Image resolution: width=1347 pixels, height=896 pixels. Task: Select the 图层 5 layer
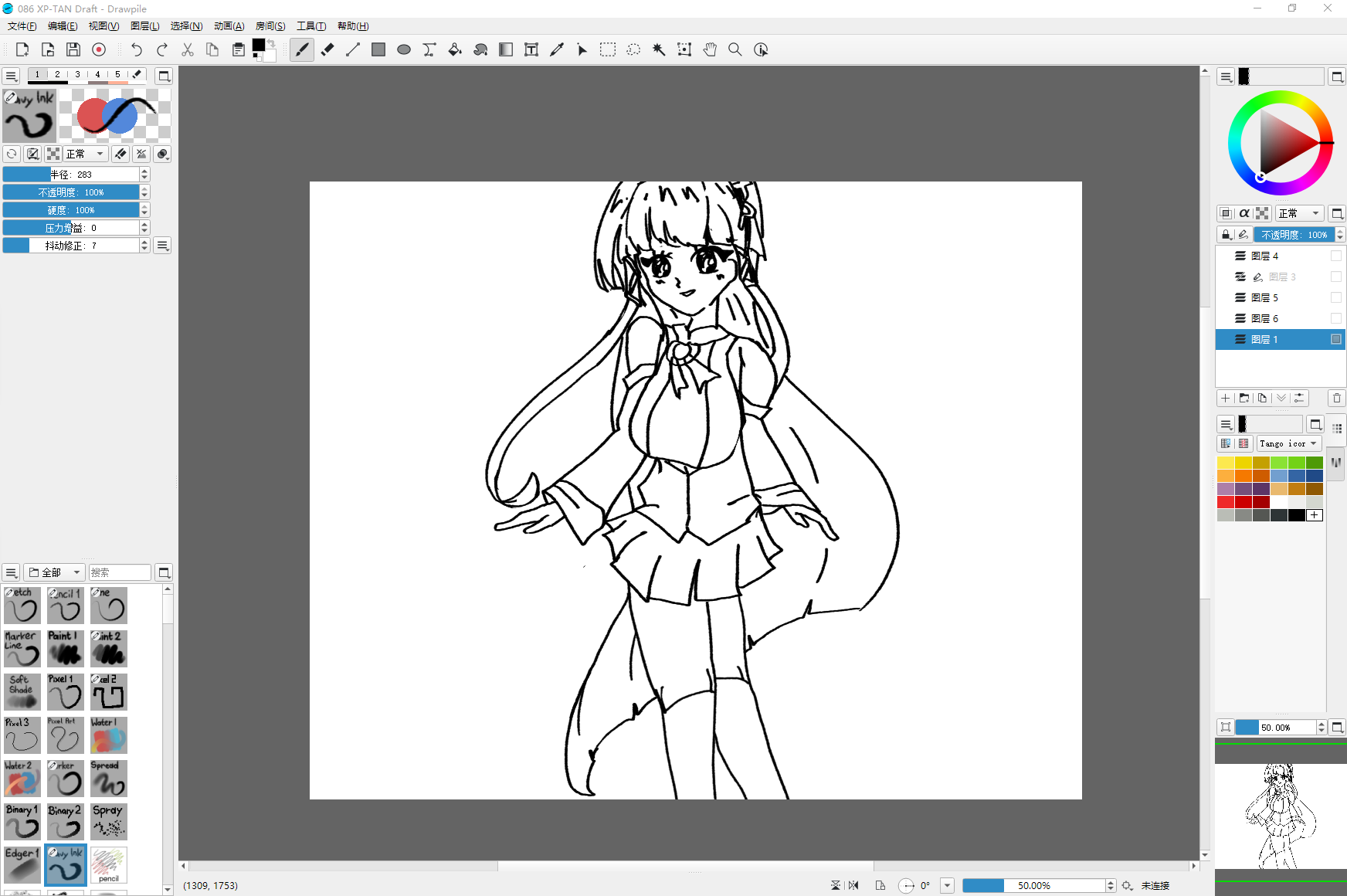[x=1265, y=297]
